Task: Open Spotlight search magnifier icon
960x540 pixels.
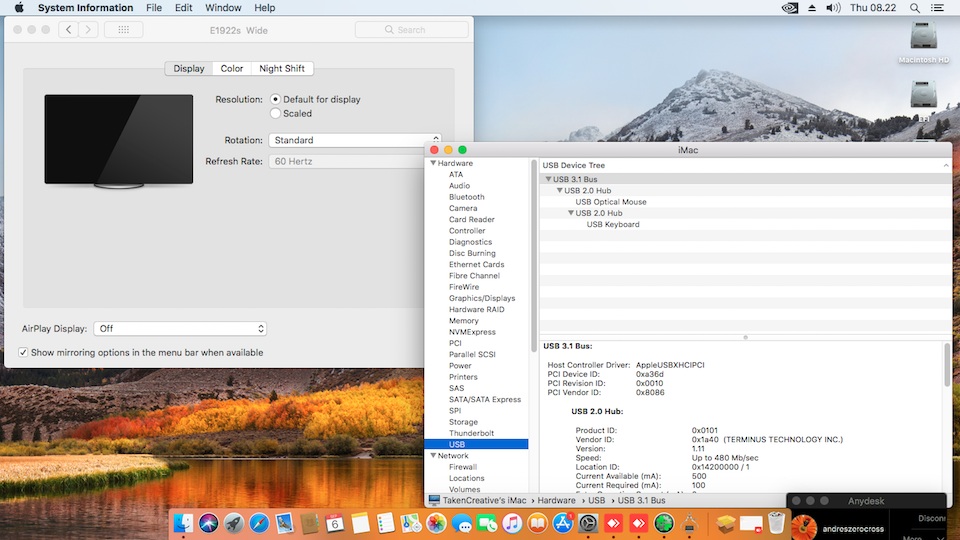Action: point(914,8)
